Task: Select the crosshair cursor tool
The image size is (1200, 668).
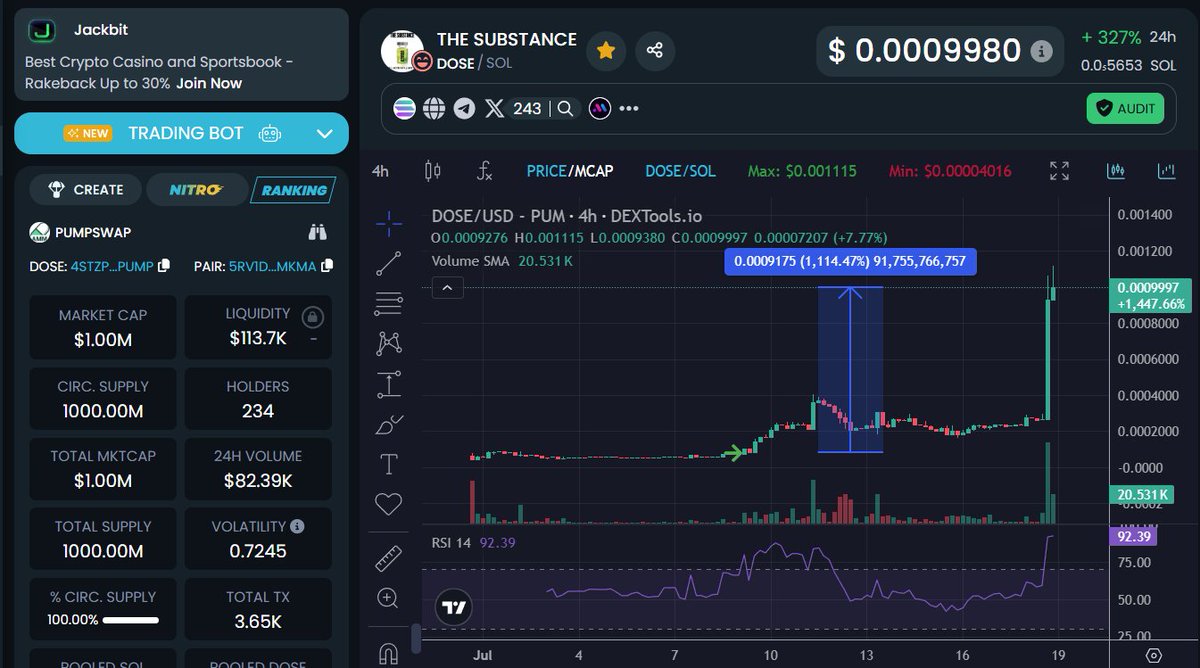Action: click(389, 223)
